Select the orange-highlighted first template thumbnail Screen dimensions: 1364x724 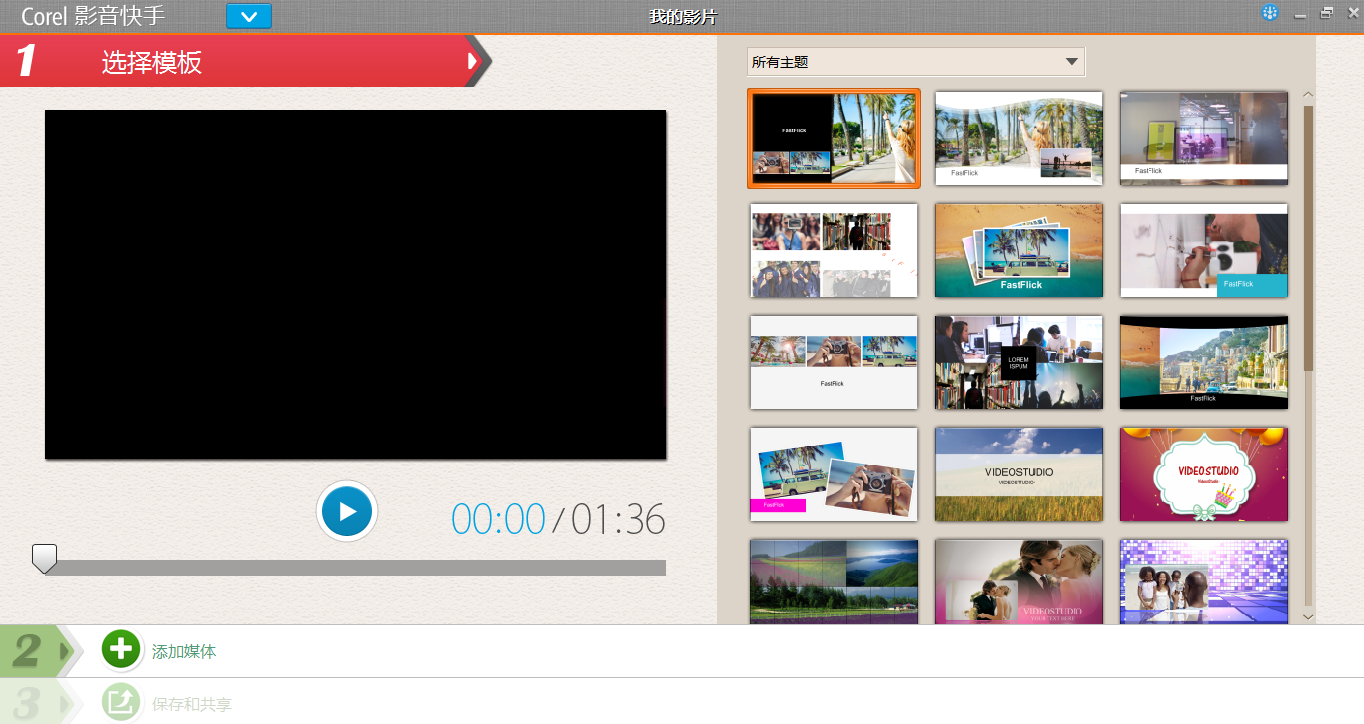click(x=833, y=138)
